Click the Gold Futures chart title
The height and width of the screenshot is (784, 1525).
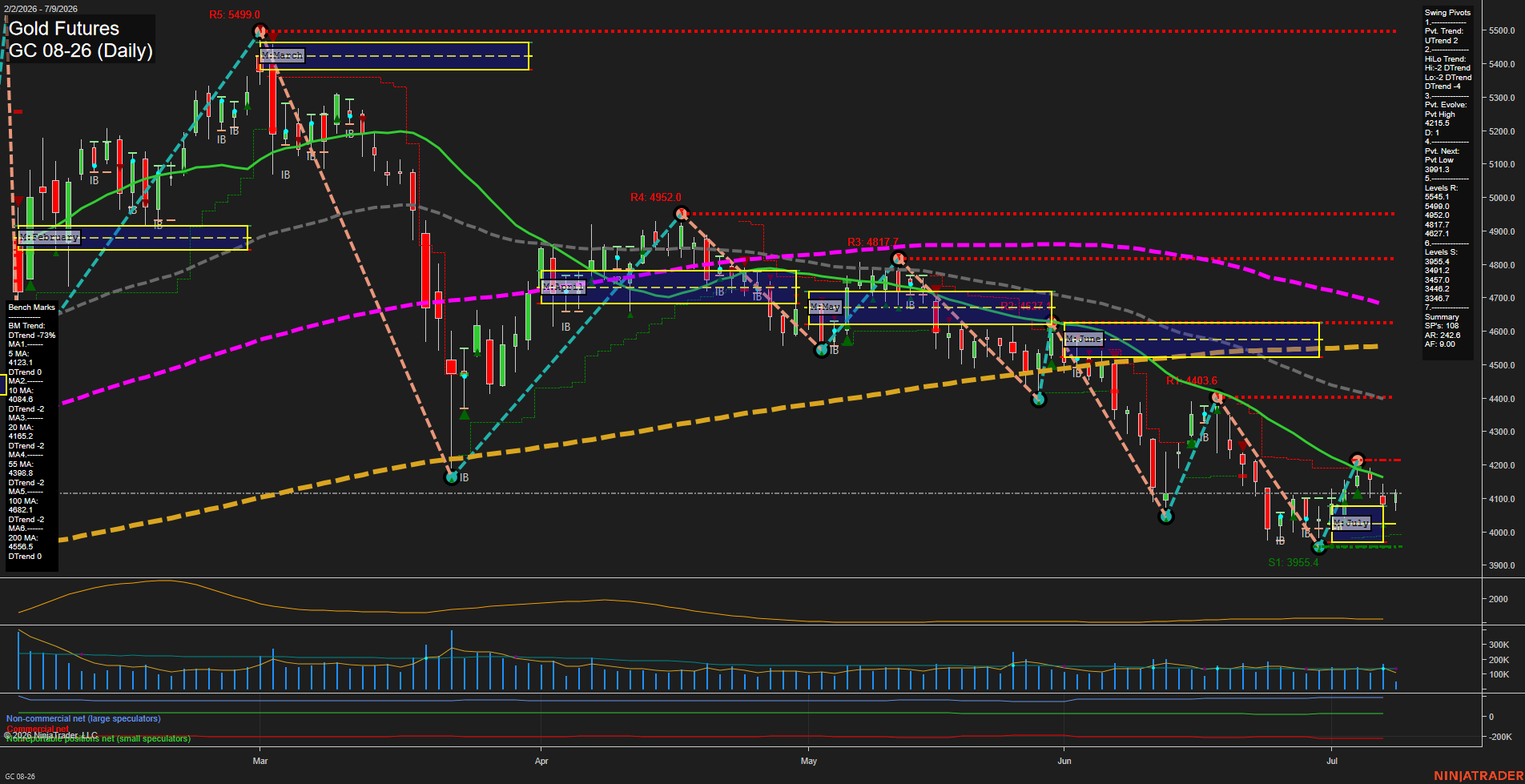coord(64,29)
